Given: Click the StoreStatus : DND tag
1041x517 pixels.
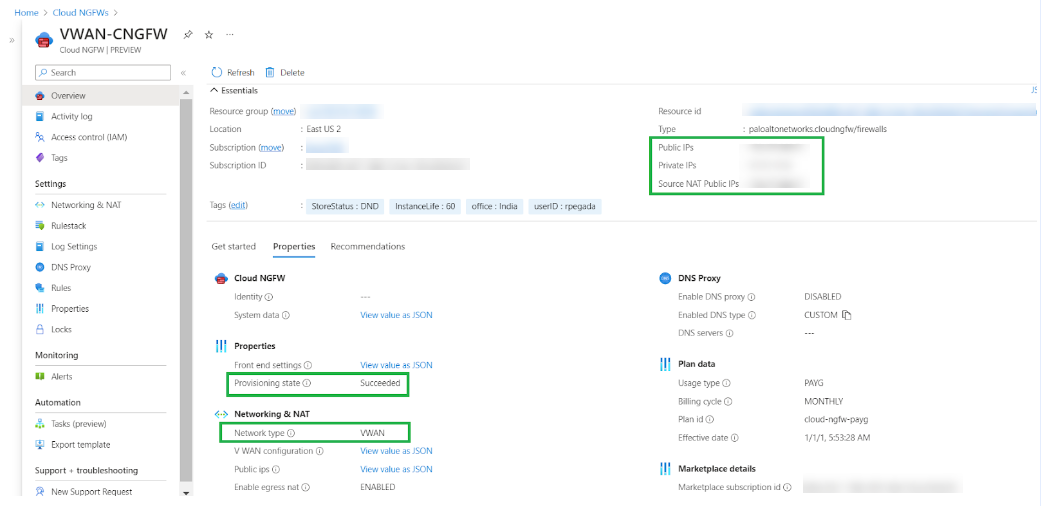Looking at the screenshot, I should click(x=345, y=206).
